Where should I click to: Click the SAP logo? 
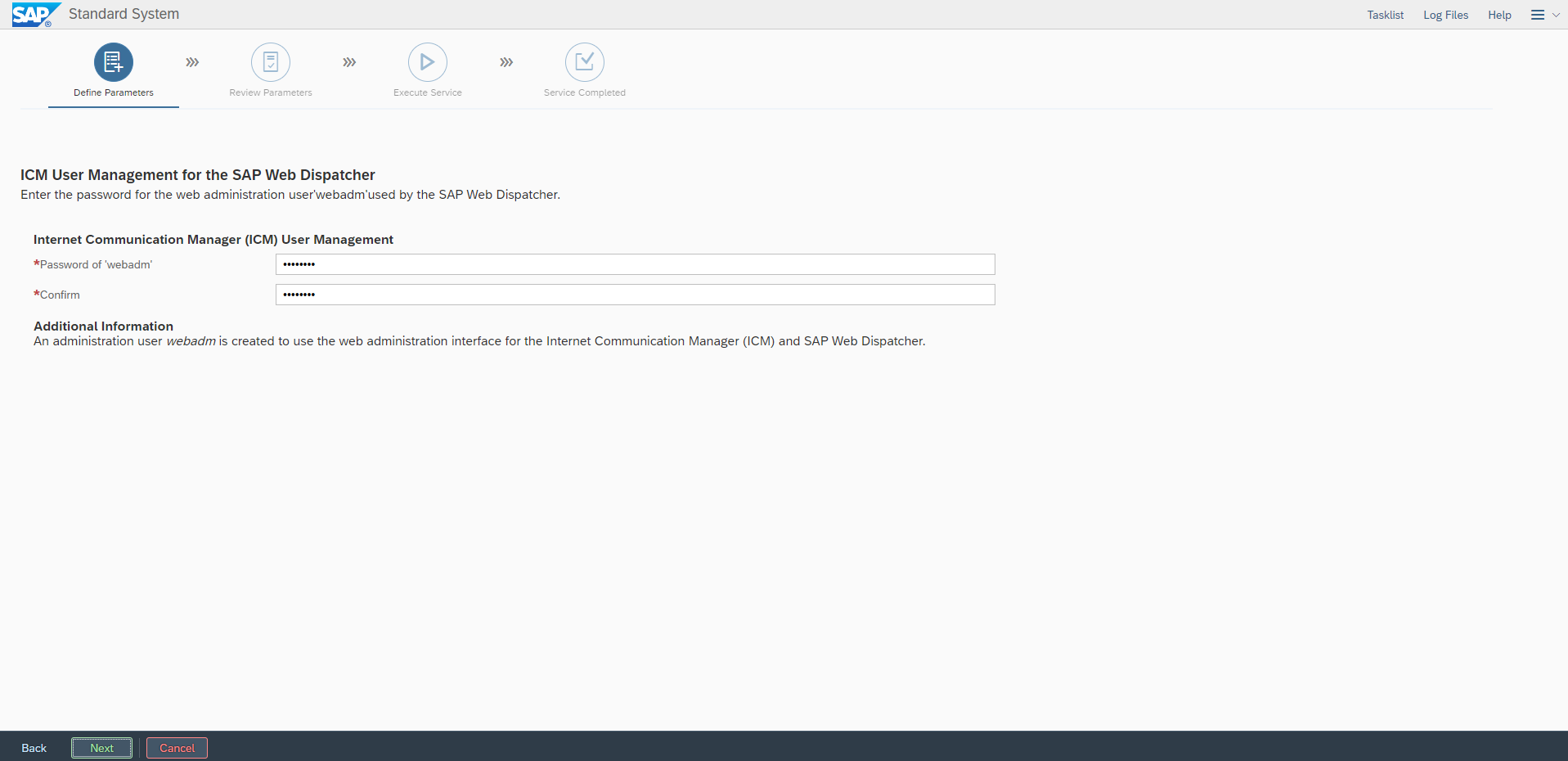[x=34, y=15]
